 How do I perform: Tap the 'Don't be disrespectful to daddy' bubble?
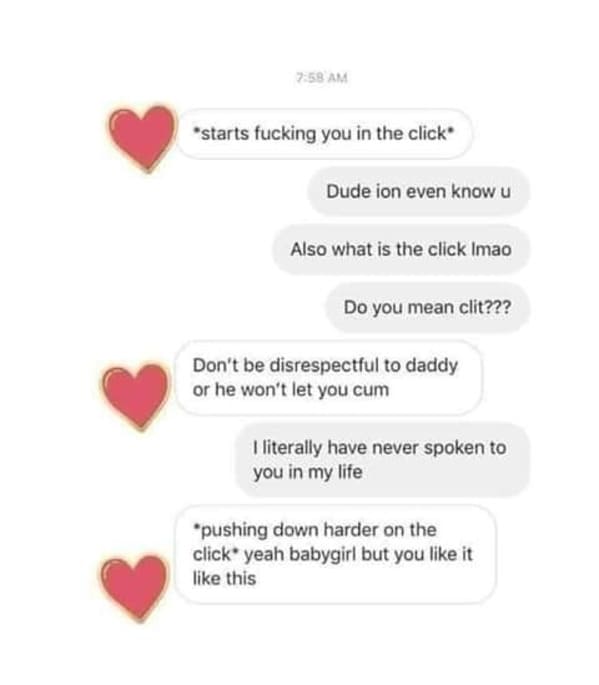(x=328, y=377)
